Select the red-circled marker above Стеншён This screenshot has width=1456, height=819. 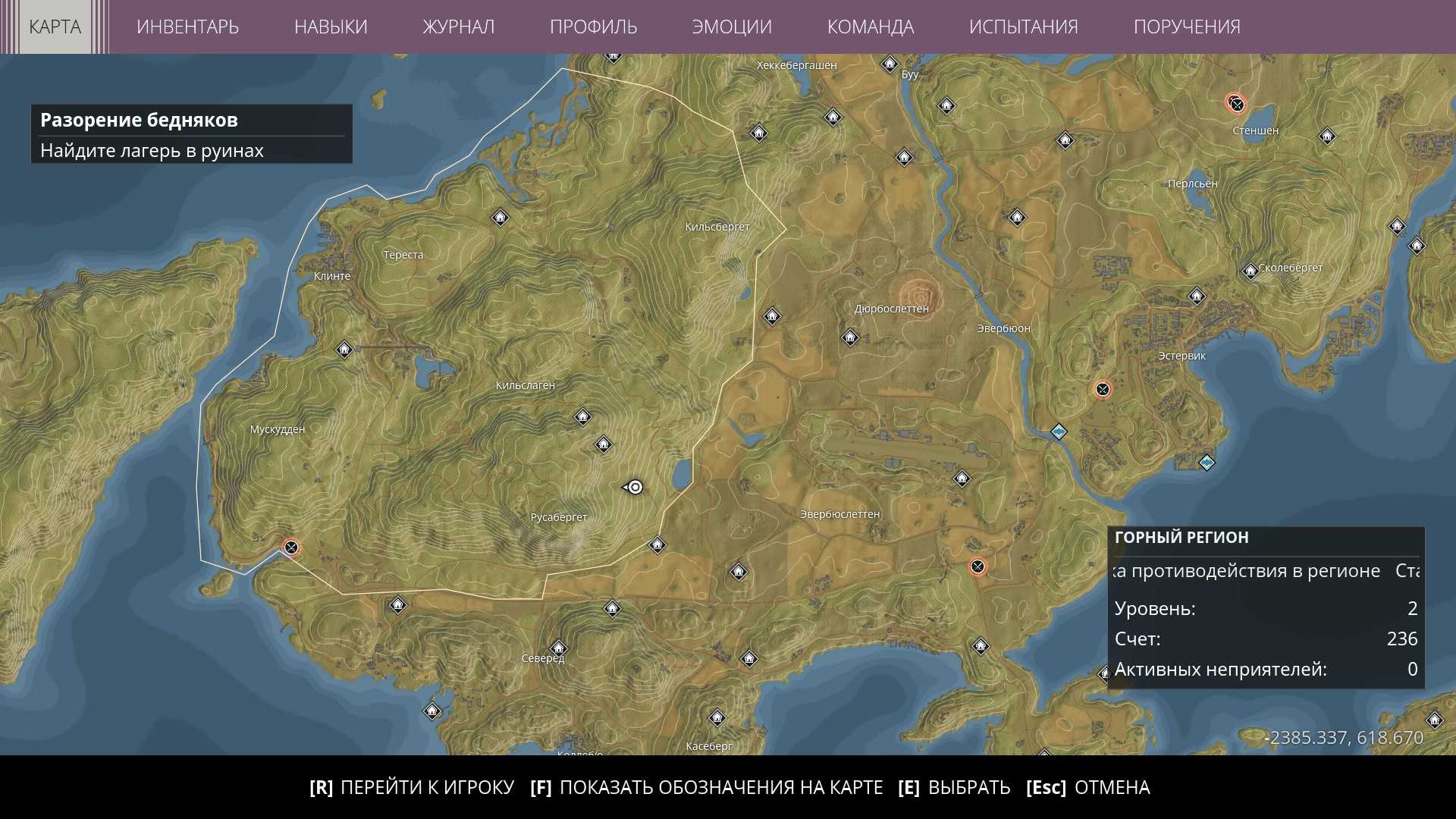tap(1236, 103)
